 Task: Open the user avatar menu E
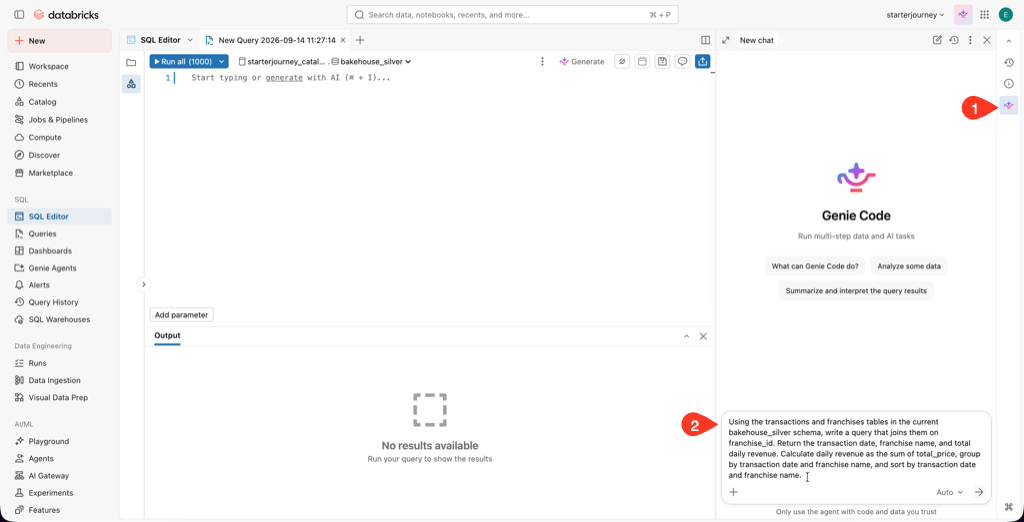click(1005, 14)
